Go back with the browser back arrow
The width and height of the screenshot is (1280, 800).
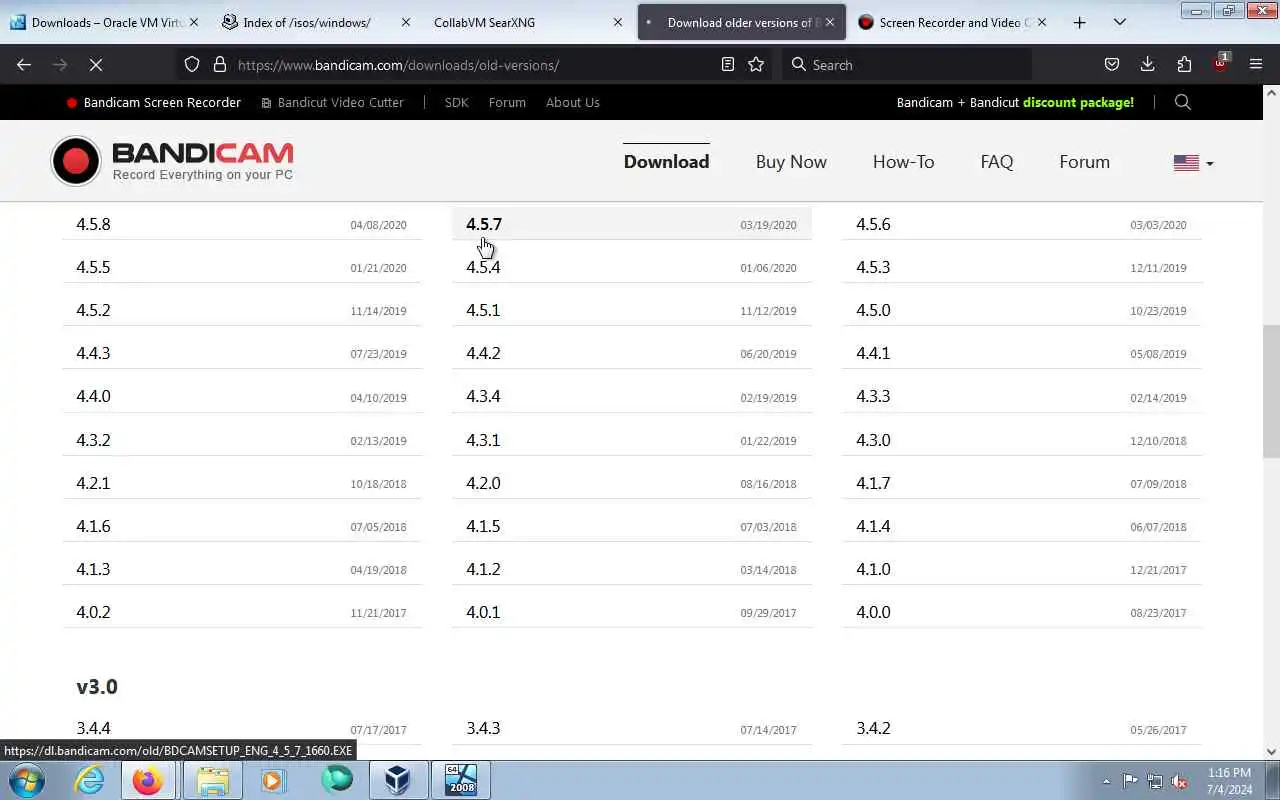[24, 64]
